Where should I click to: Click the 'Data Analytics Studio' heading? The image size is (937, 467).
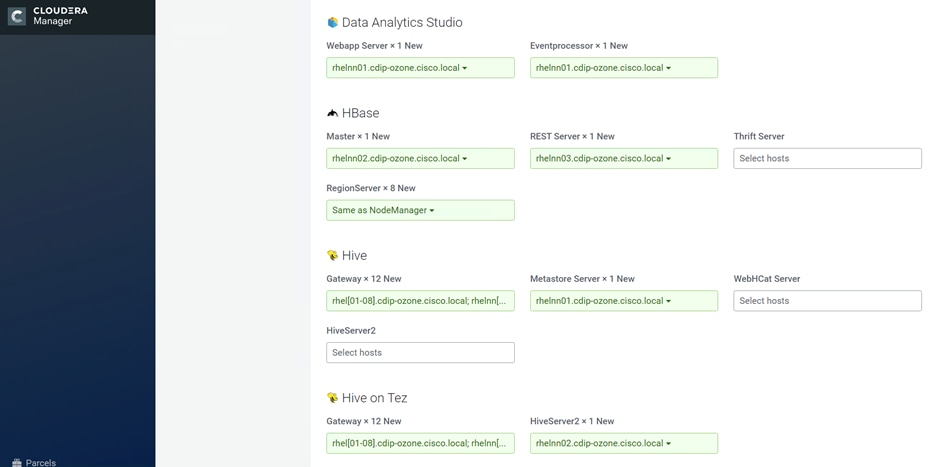402,22
